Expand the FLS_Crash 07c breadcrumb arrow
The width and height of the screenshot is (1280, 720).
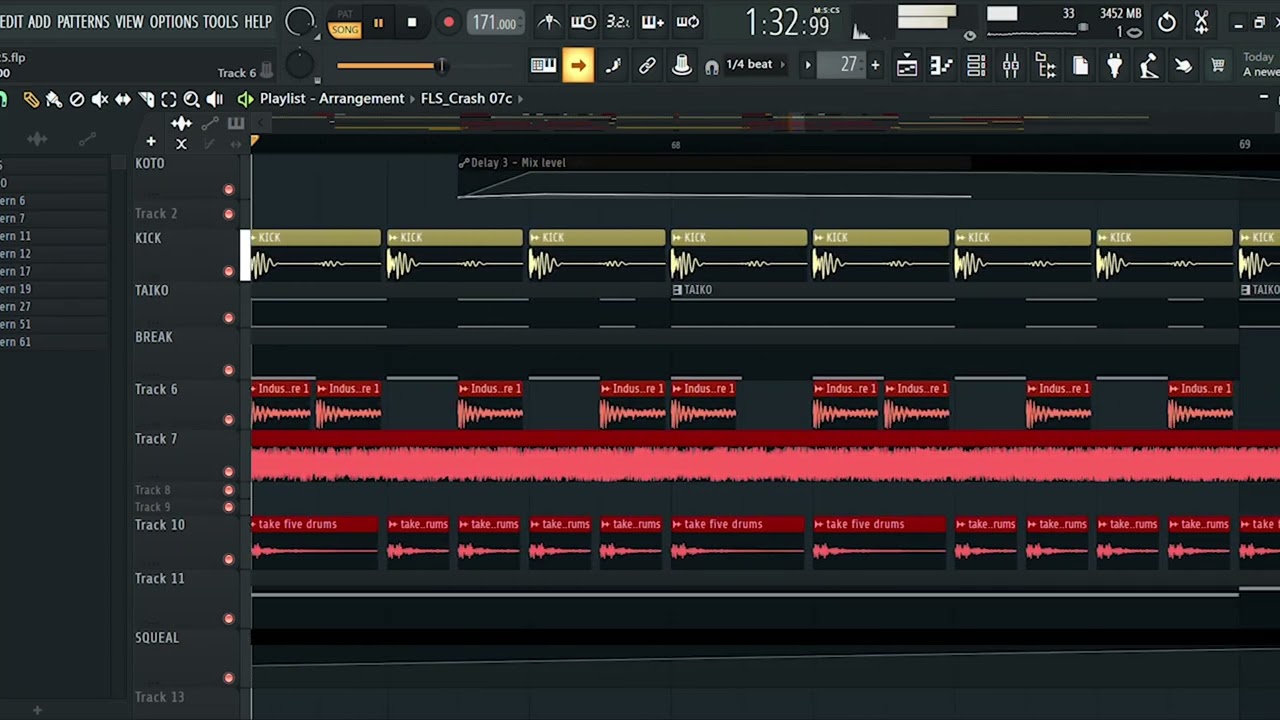pos(522,98)
